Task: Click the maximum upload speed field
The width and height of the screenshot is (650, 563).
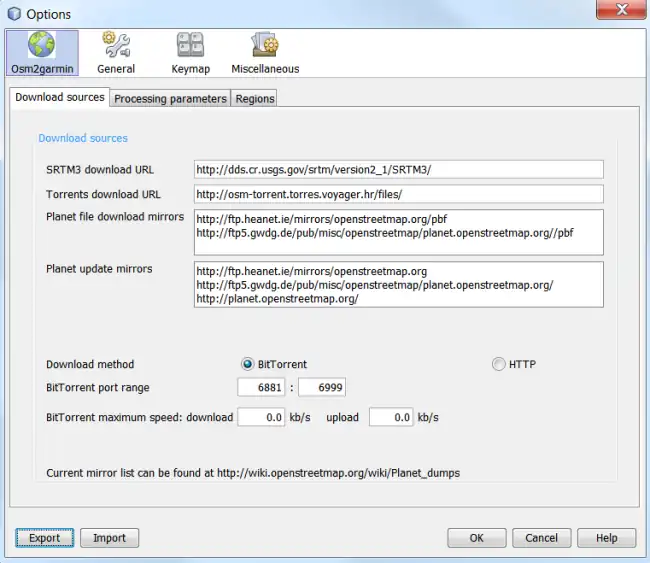Action: [x=391, y=417]
